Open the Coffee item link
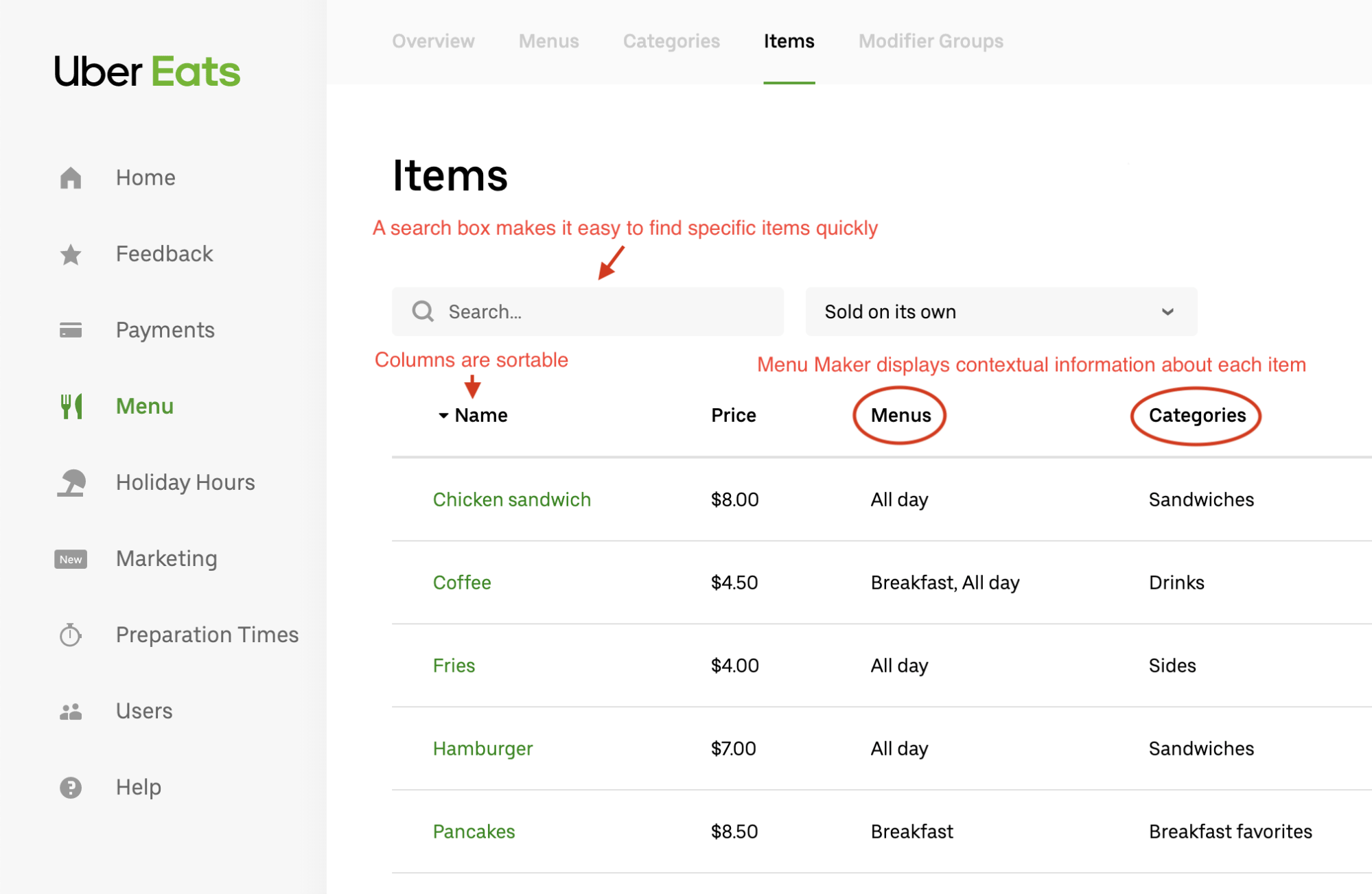This screenshot has width=1372, height=894. pyautogui.click(x=462, y=583)
